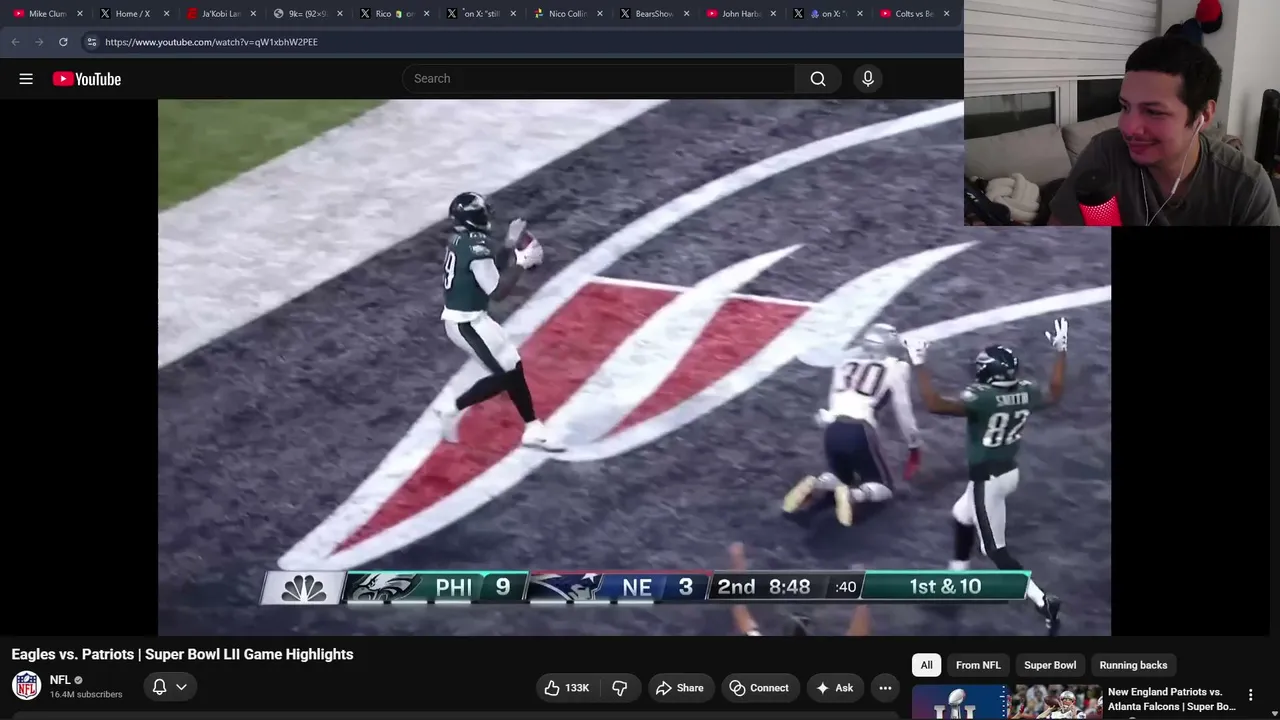Select the 'Super Bowl' filter chip
The width and height of the screenshot is (1280, 720).
1050,665
